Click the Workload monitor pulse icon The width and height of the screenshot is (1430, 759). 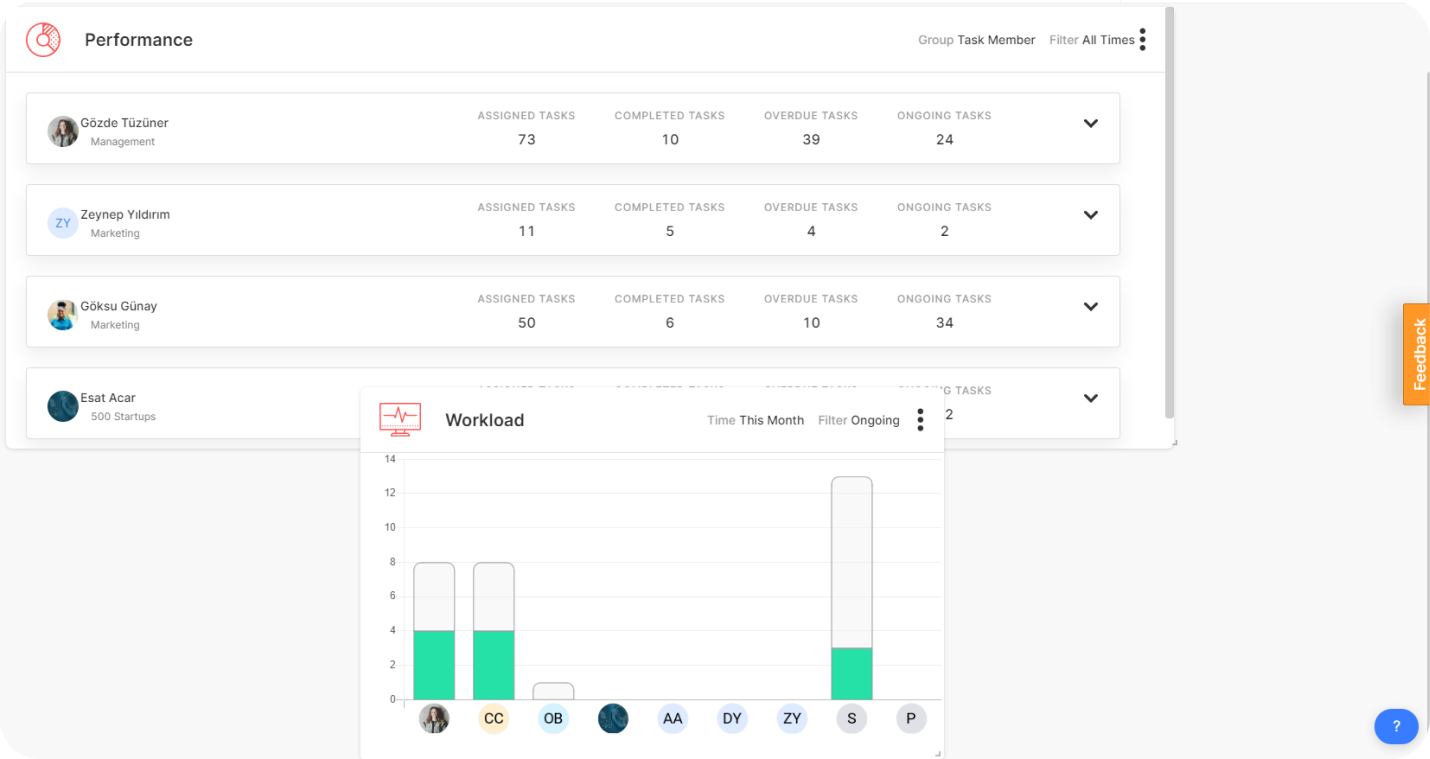(x=400, y=419)
